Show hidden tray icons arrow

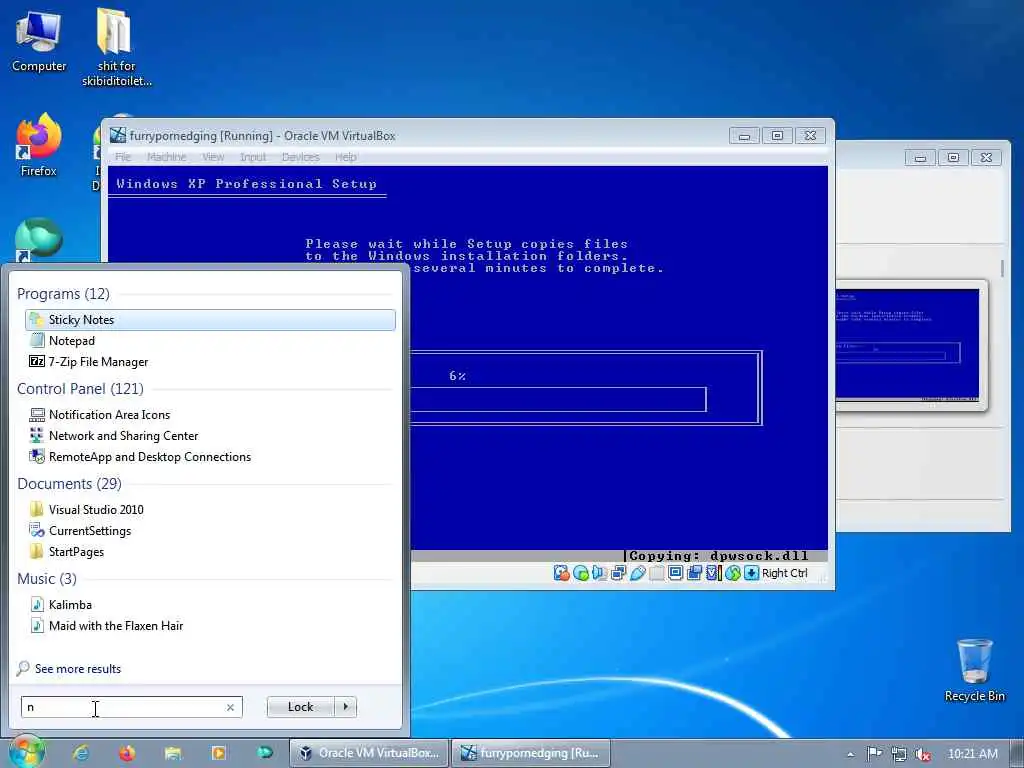(850, 754)
